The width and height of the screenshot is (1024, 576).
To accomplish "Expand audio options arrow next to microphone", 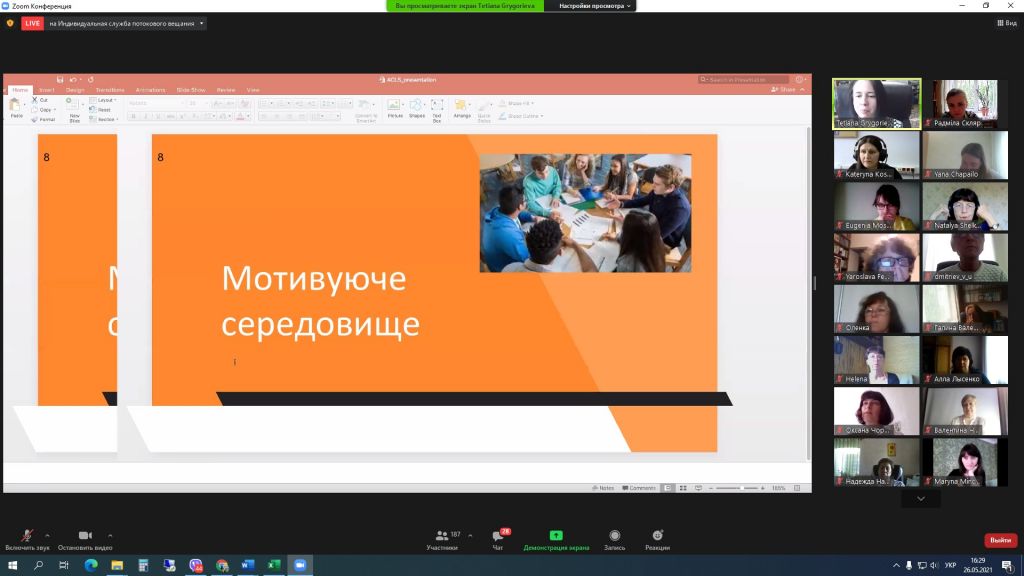I will point(47,536).
